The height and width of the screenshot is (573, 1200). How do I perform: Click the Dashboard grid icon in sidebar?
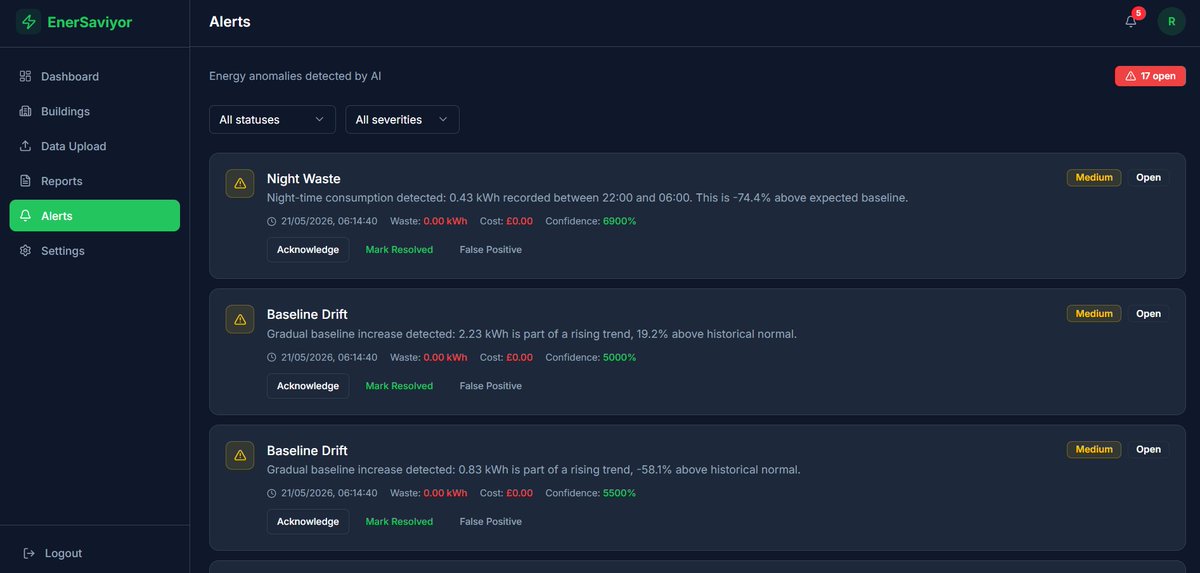click(26, 76)
